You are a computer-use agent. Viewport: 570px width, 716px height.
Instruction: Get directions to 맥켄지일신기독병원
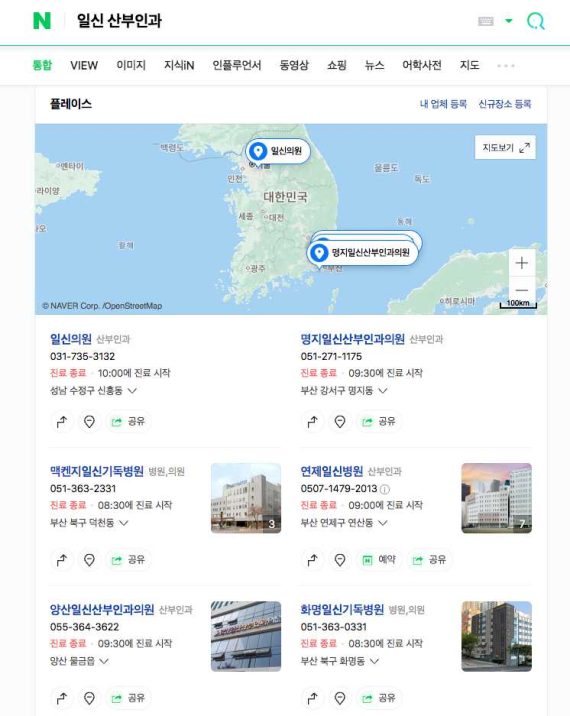point(62,560)
